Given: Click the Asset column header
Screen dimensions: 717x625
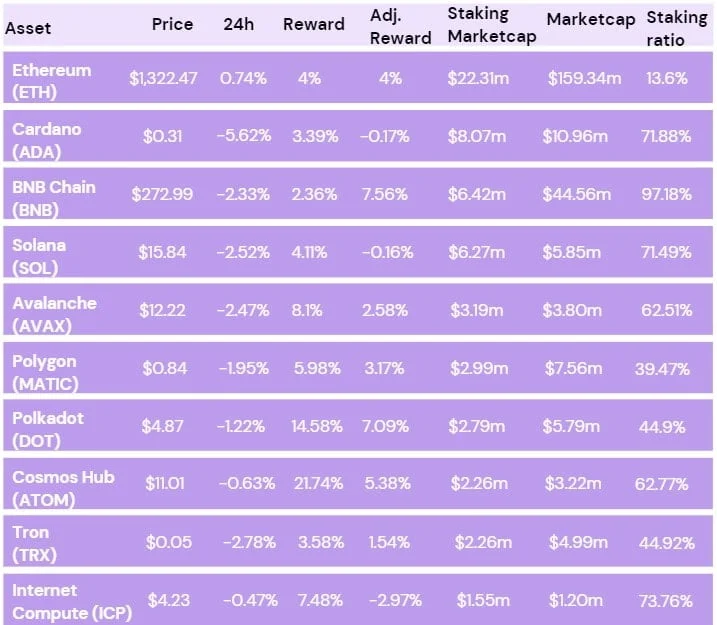Looking at the screenshot, I should pos(28,28).
